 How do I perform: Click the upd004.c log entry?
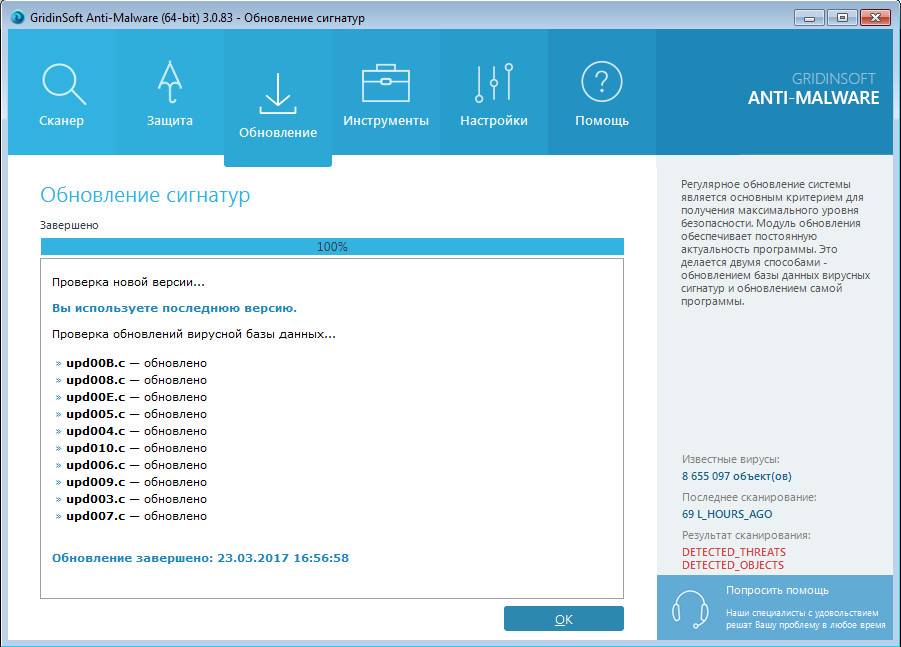click(x=131, y=431)
